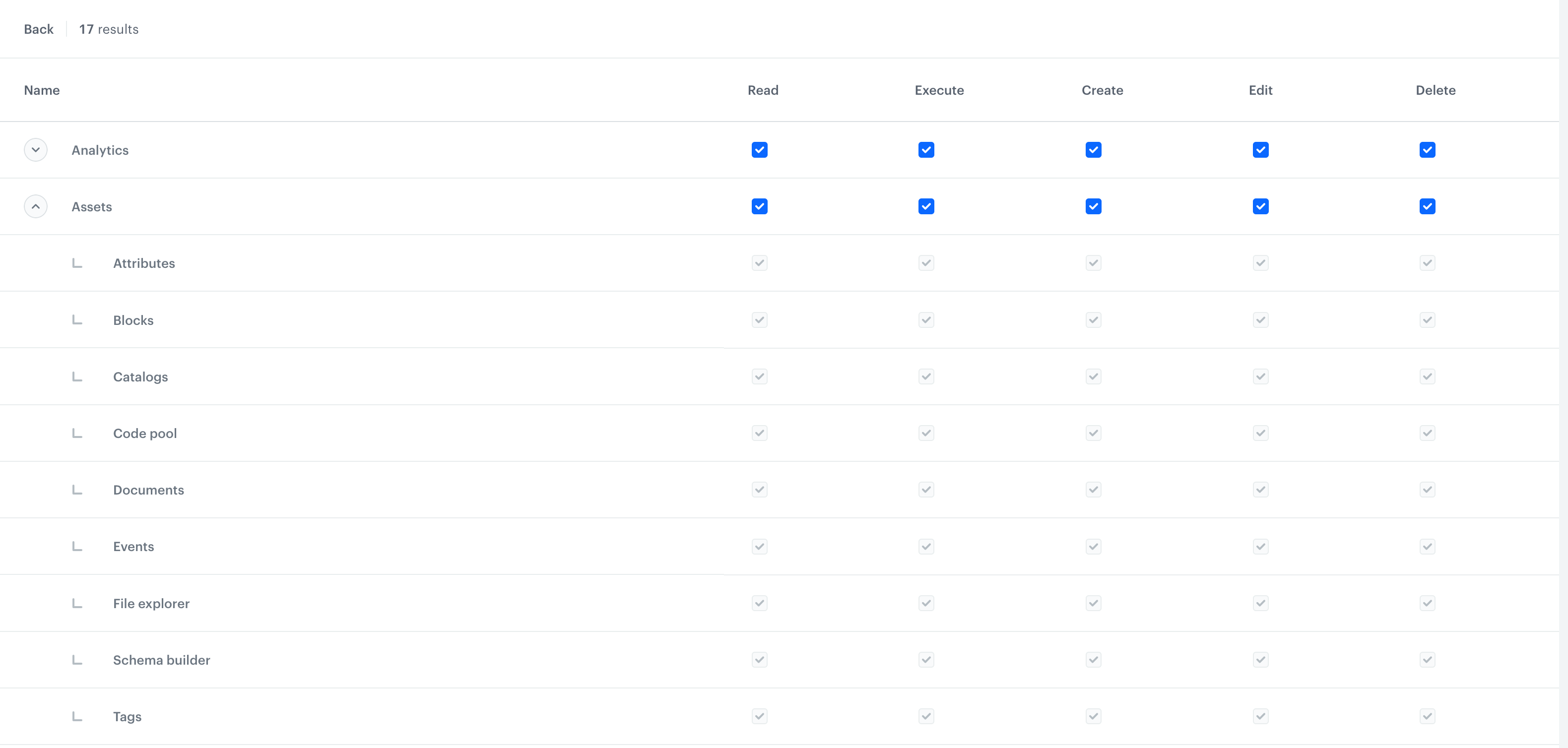Collapse the Assets section
The image size is (1568, 748).
click(35, 206)
